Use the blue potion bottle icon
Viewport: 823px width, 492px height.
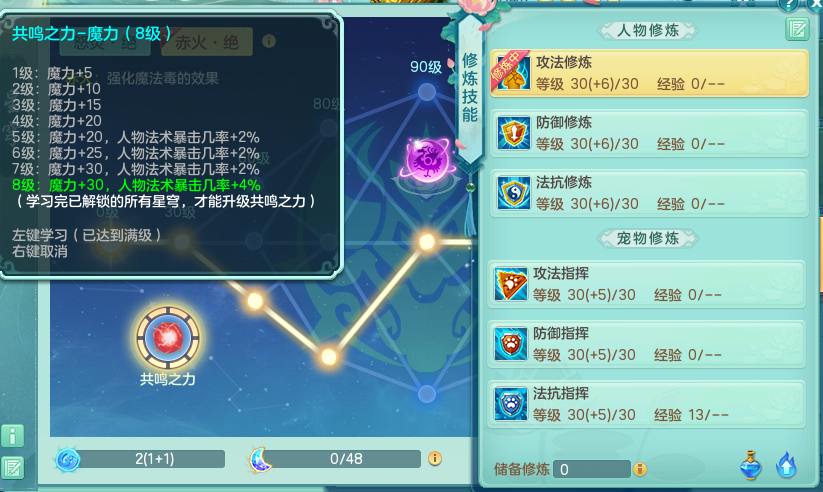pos(751,465)
